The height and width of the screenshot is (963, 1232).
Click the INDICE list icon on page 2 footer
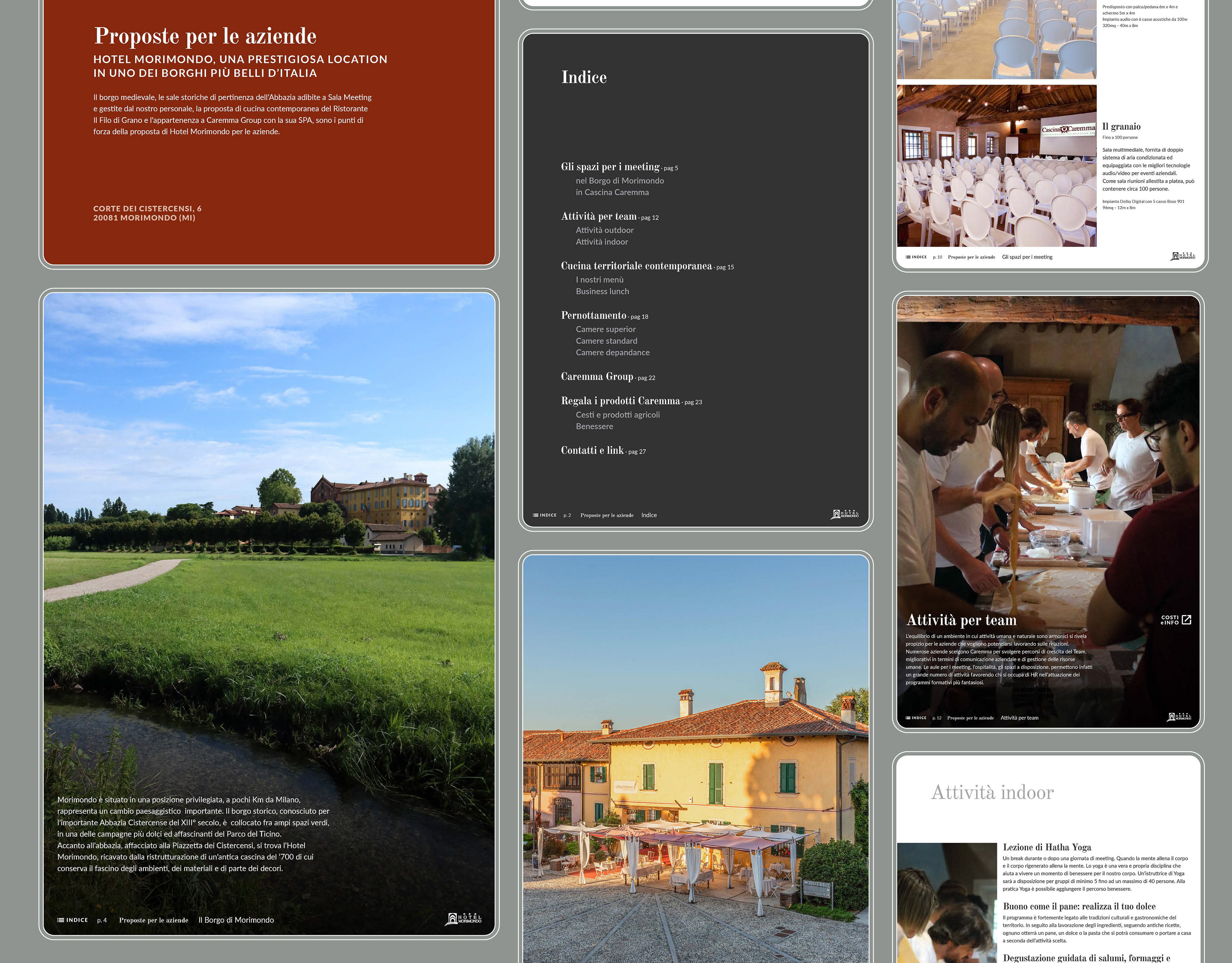(x=535, y=515)
